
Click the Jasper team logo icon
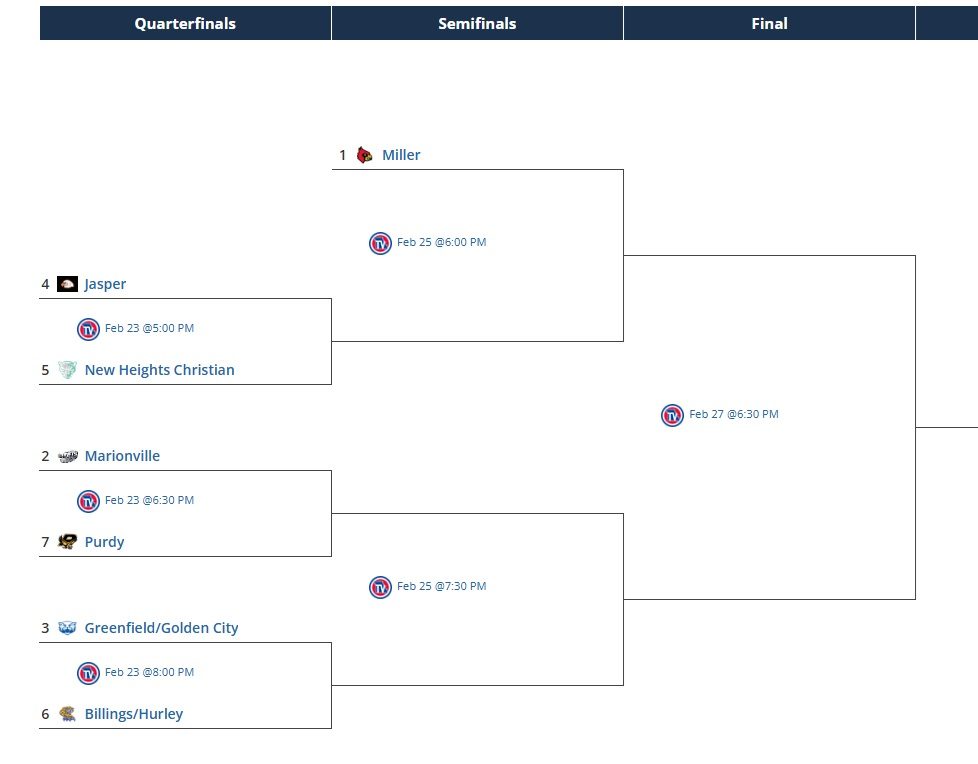tap(67, 284)
